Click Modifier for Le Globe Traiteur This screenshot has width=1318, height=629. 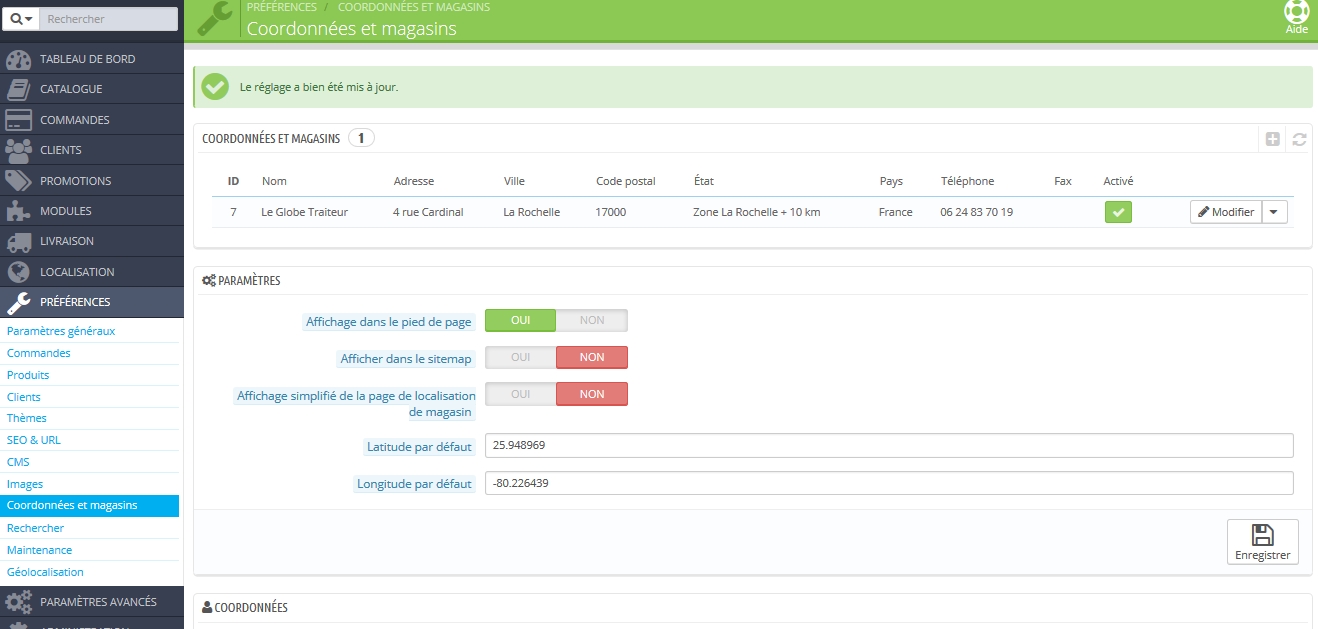[1226, 212]
